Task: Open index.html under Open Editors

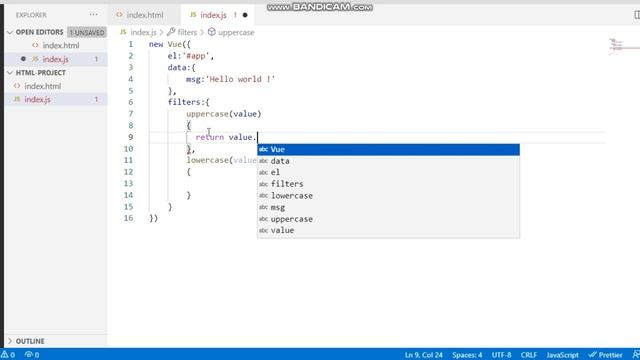Action: 60,45
